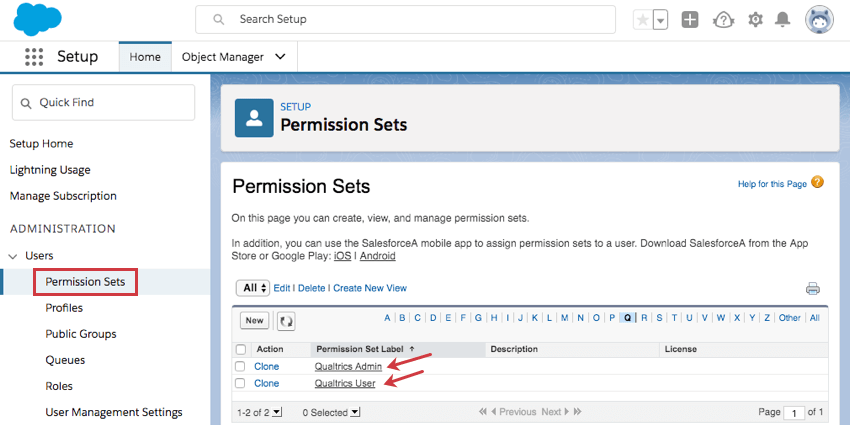Open Public Groups in the sidebar

pyautogui.click(x=81, y=334)
